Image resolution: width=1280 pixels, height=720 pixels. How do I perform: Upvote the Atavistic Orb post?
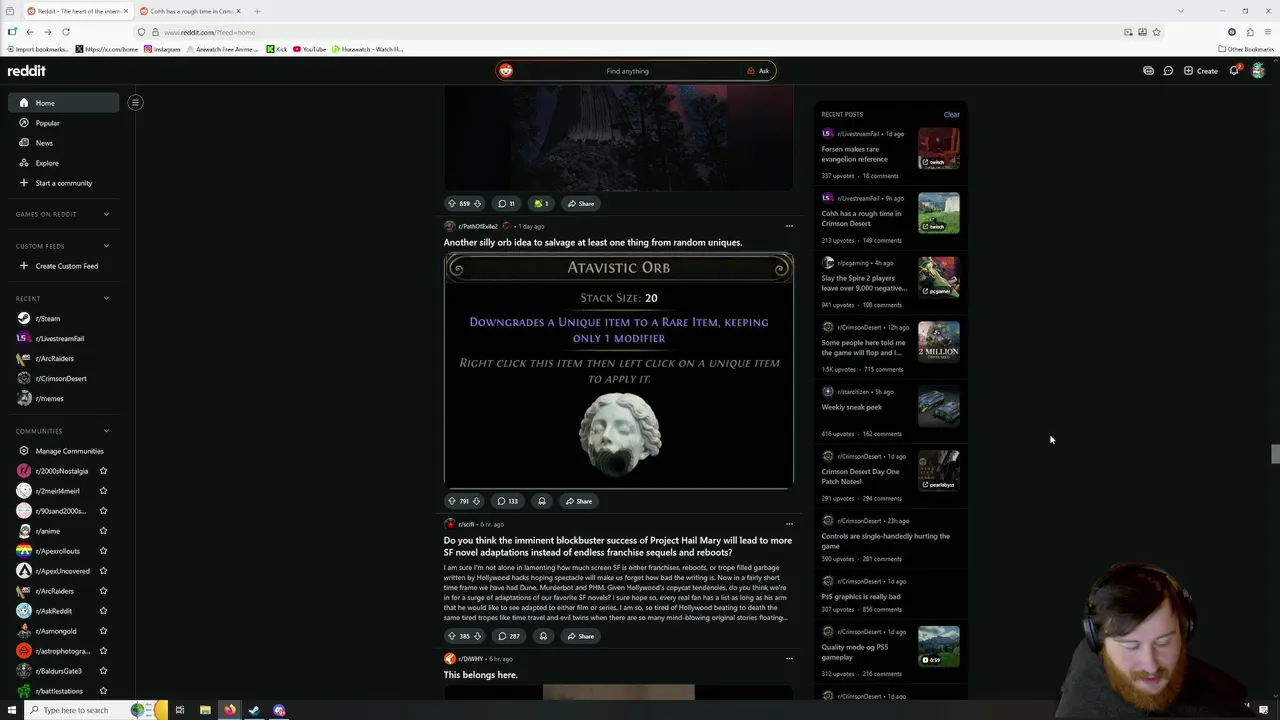452,501
